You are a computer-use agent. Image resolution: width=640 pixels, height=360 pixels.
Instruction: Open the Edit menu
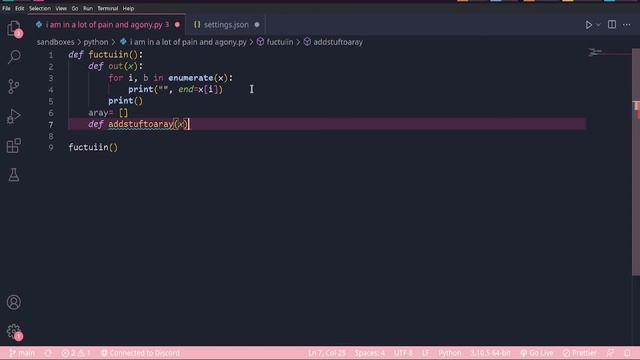19,8
